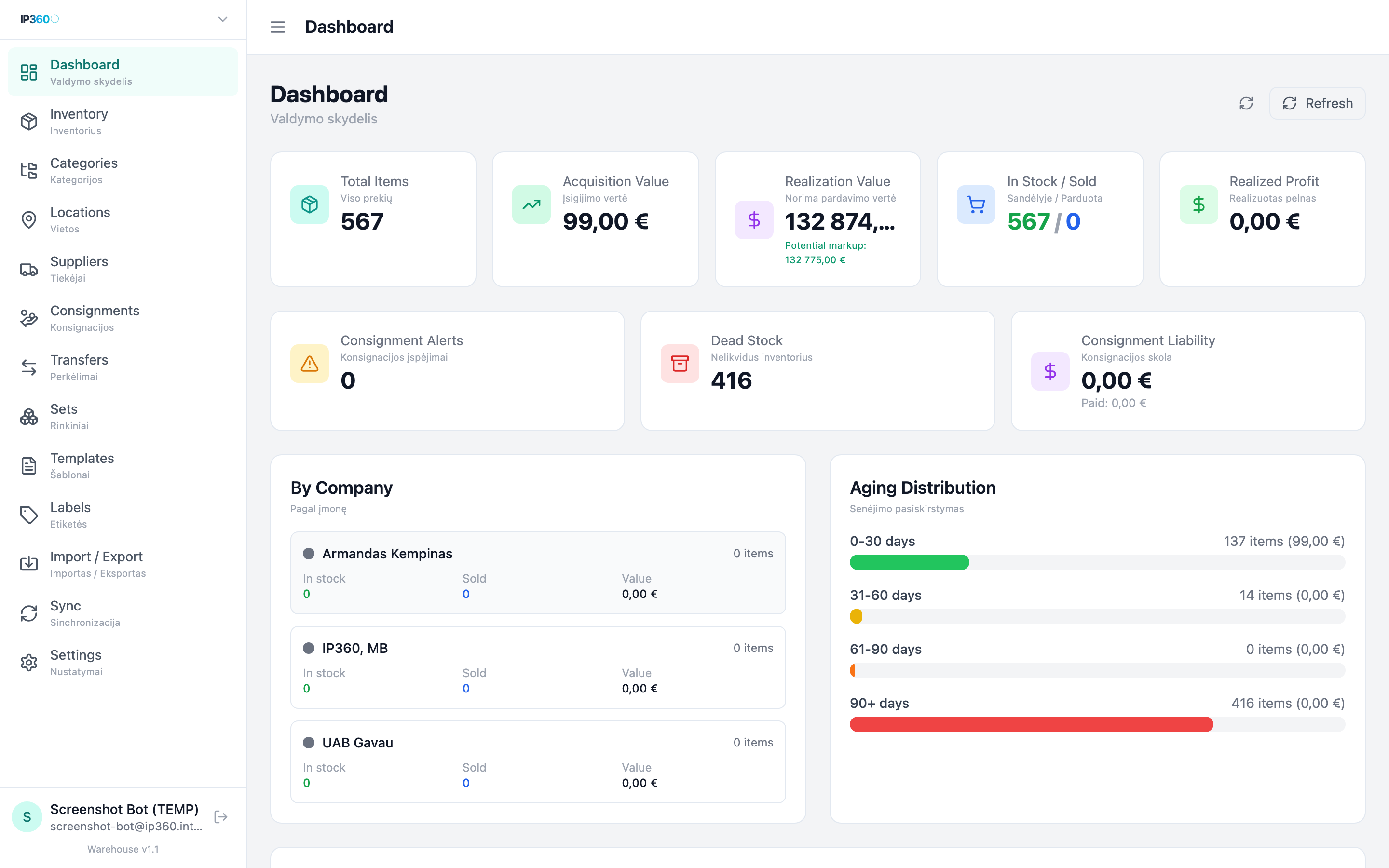Click the 90+ days red progress bar

point(1032,724)
